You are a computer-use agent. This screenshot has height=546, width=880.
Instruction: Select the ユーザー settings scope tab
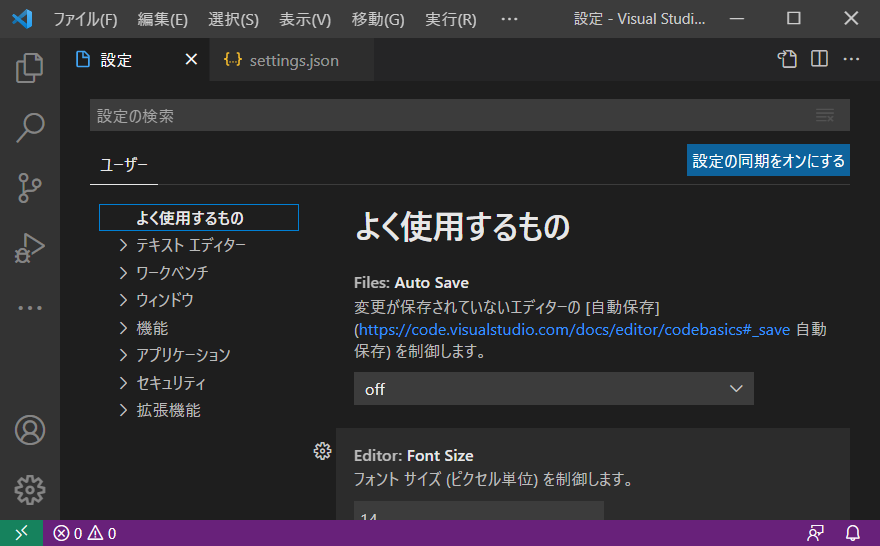pyautogui.click(x=123, y=165)
